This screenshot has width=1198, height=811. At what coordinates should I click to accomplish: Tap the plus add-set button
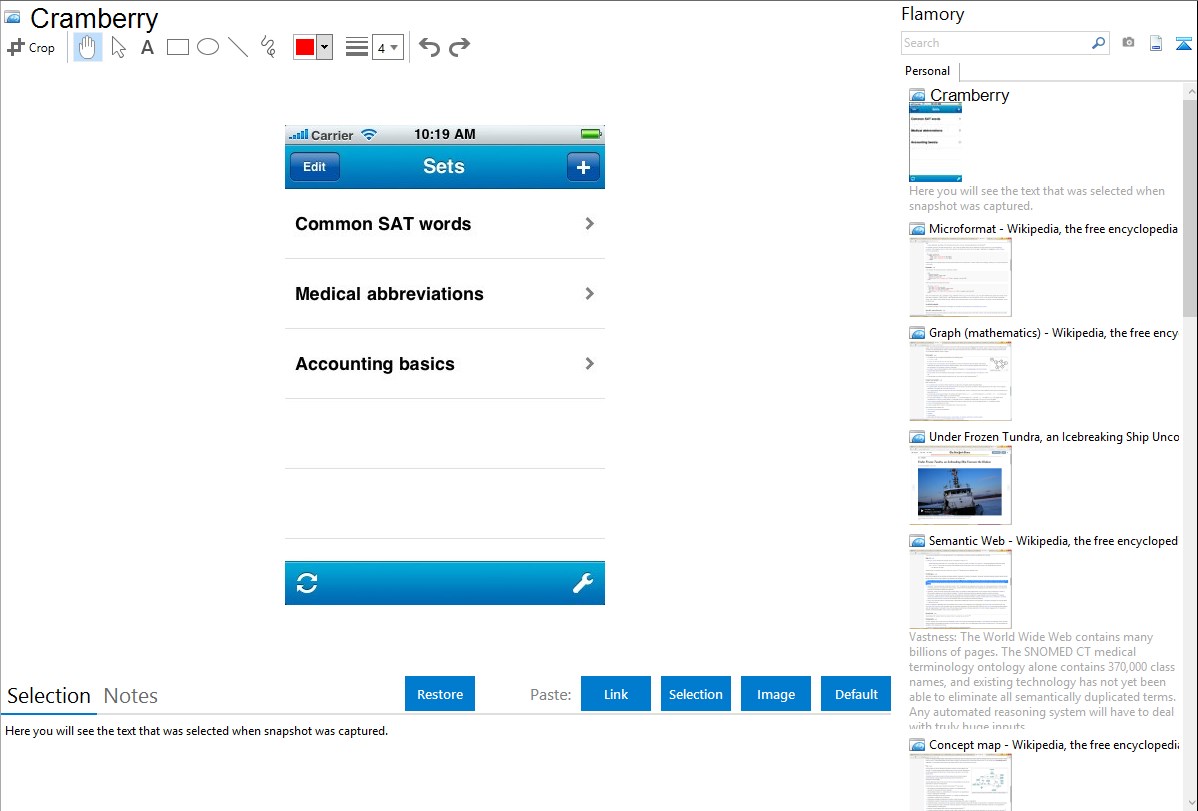(x=583, y=167)
